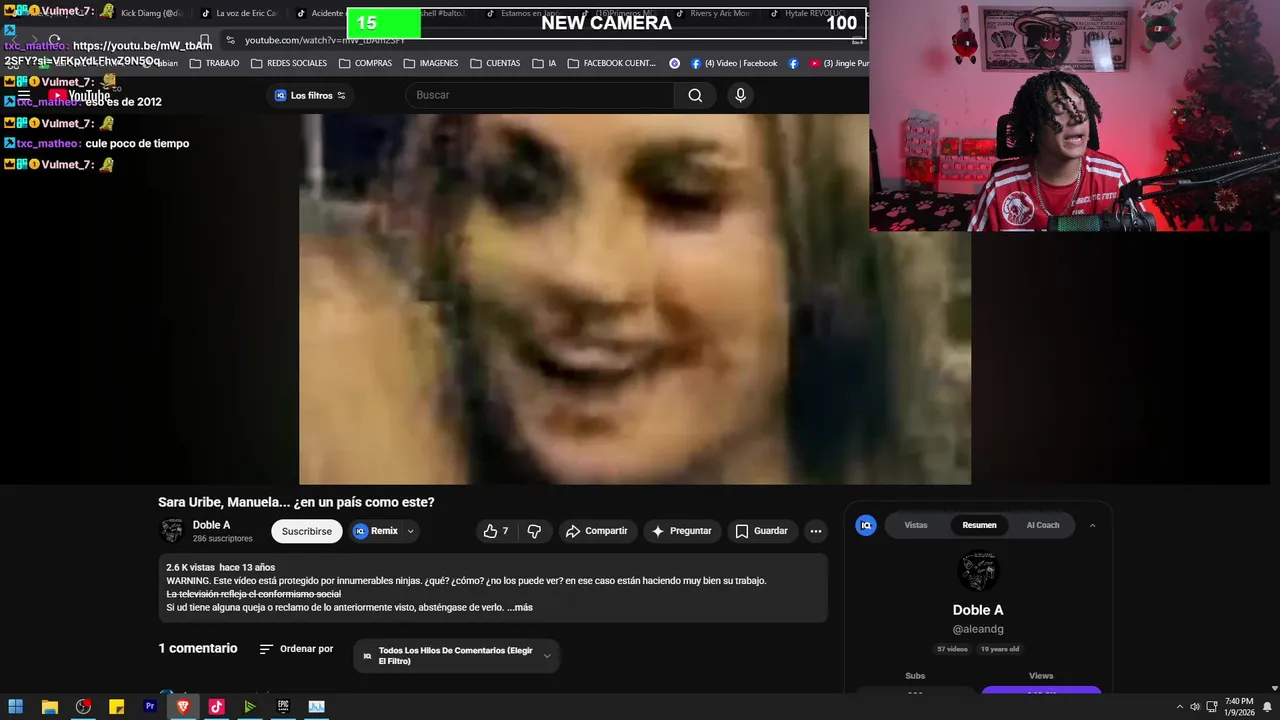Open Todos Los Hilos De Comentarios filter dropdown
1280x720 pixels.
(457, 656)
